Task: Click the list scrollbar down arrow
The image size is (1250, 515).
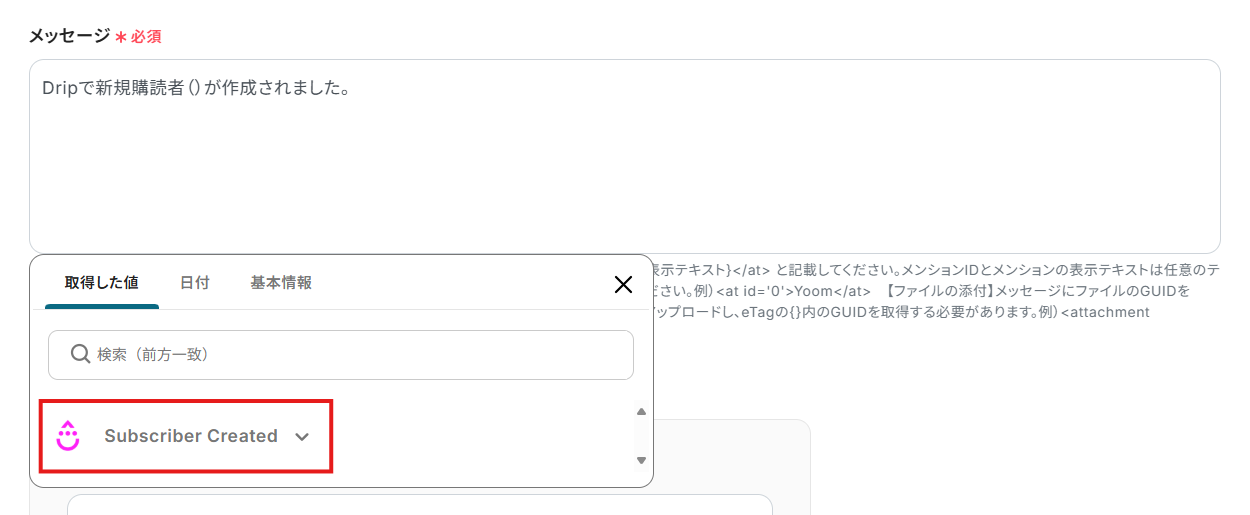Action: [642, 460]
